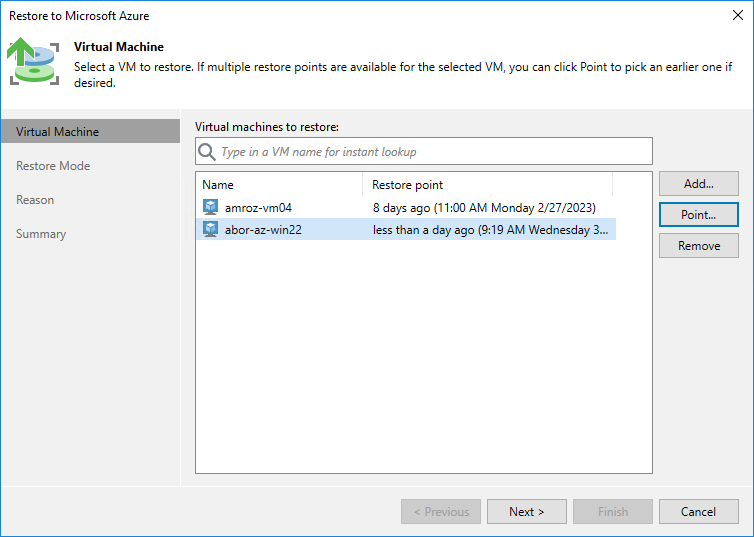Sort by the Restore point column header
The height and width of the screenshot is (537, 754).
click(x=487, y=185)
